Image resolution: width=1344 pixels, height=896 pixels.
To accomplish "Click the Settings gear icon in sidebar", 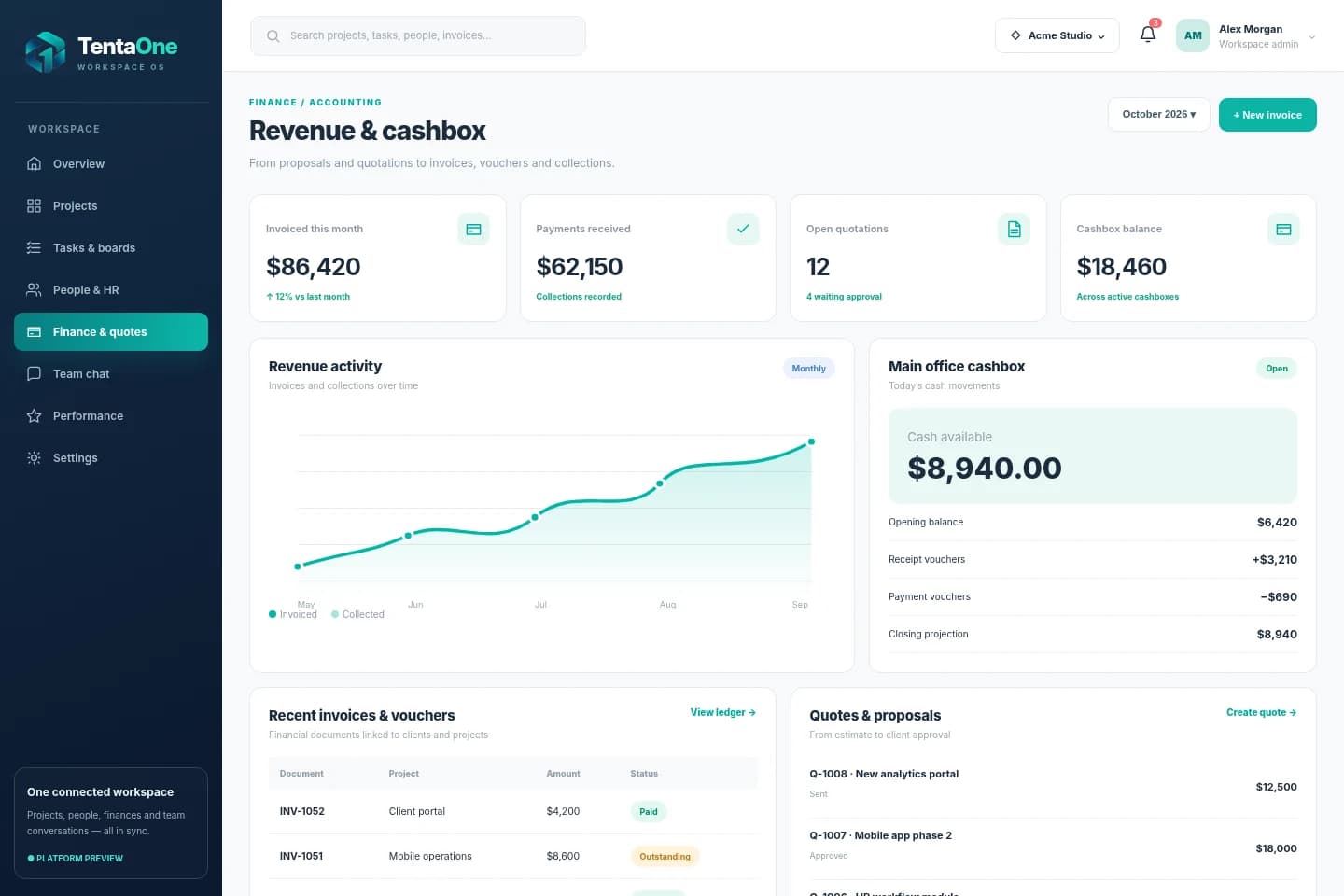I will pos(35,457).
